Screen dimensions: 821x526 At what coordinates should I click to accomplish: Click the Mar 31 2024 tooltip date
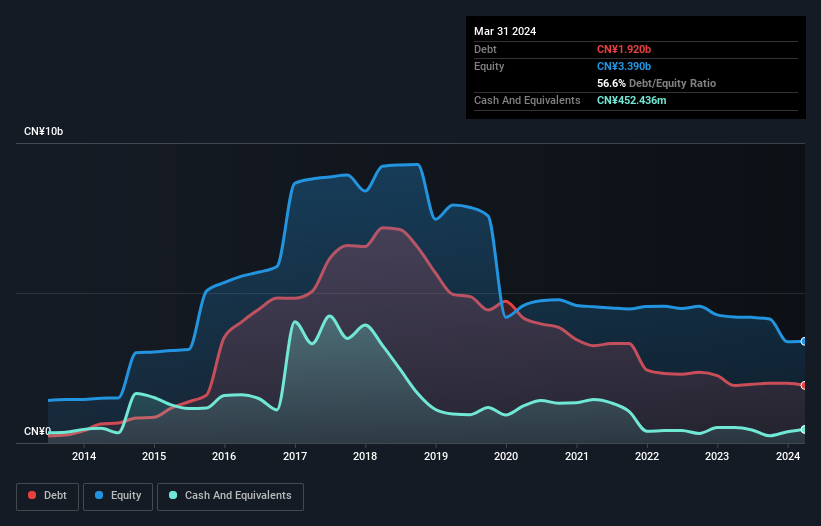pos(505,31)
